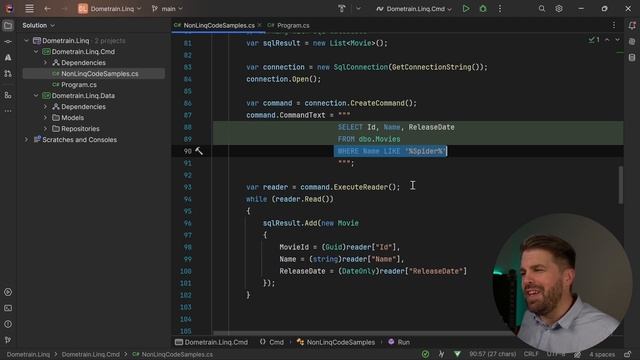
Task: Click the green analysis status check icon
Action: pos(425,354)
